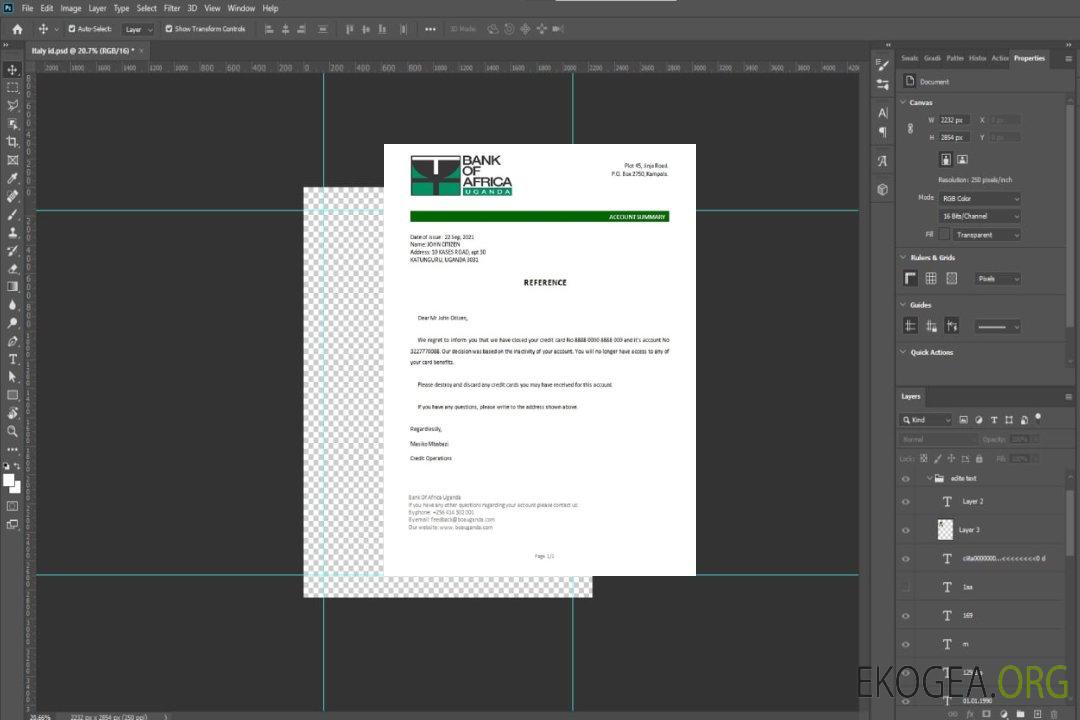Select the Eyedropper tool
Image resolution: width=1080 pixels, height=720 pixels.
[x=13, y=178]
